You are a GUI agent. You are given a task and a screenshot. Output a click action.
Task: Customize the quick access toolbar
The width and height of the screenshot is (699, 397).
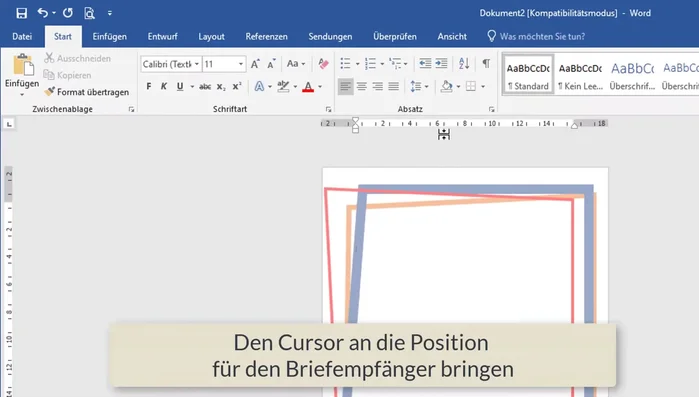click(110, 13)
